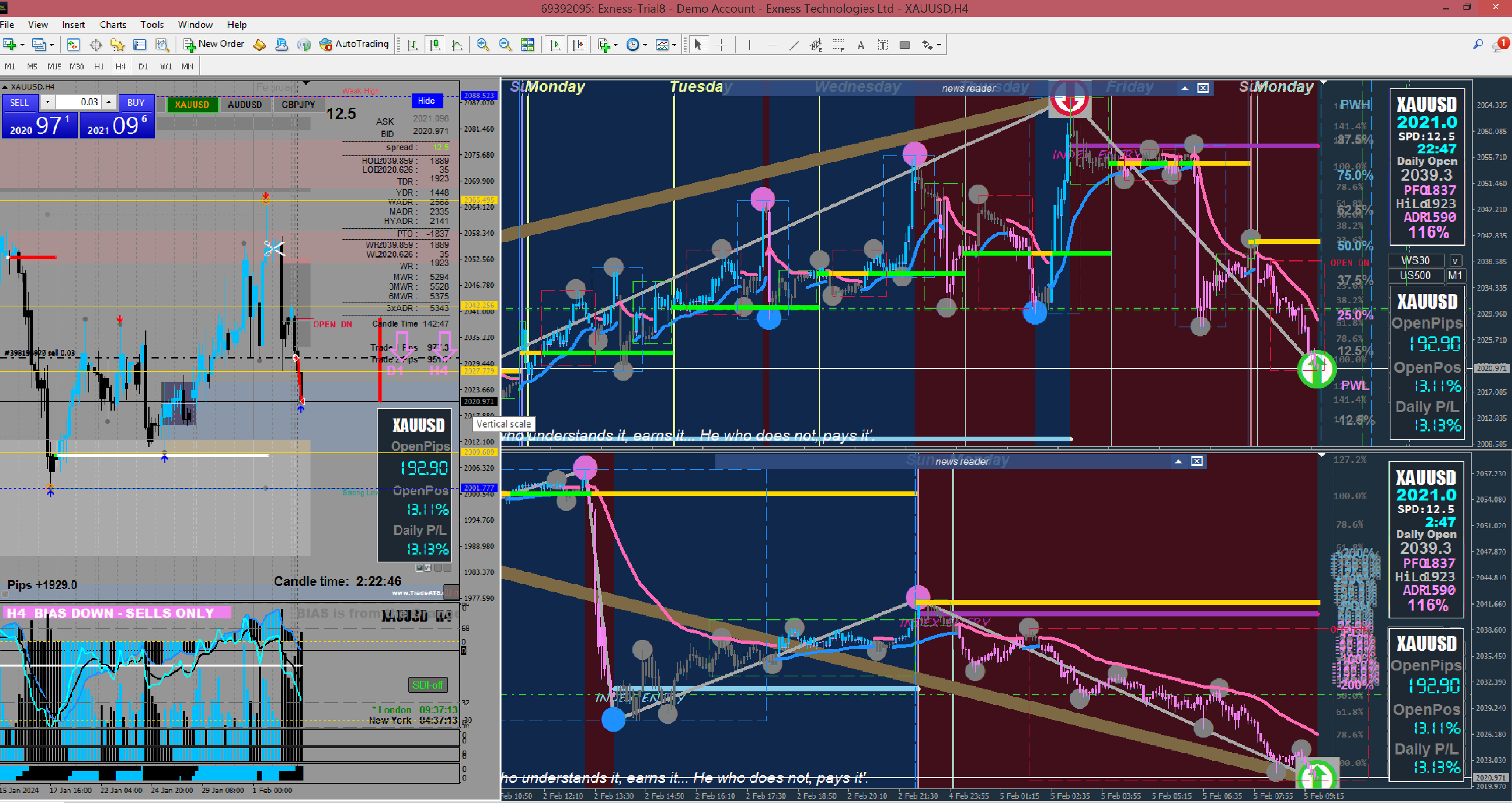Click the New Order button
The height and width of the screenshot is (803, 1512).
click(x=213, y=44)
